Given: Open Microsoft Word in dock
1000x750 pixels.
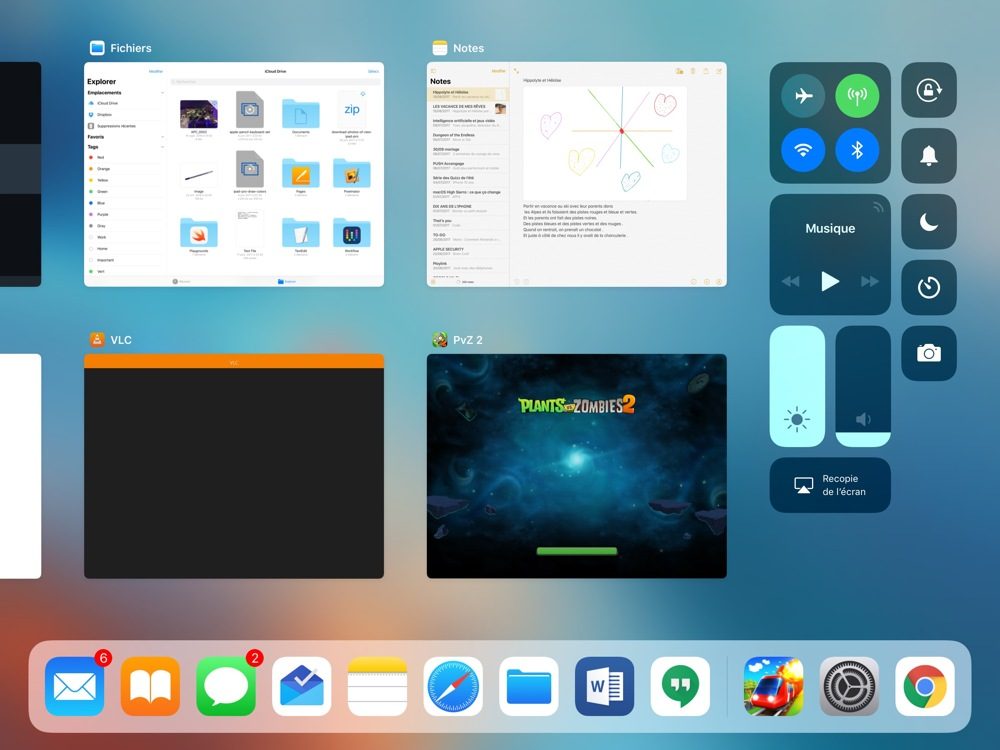Looking at the screenshot, I should [x=604, y=687].
